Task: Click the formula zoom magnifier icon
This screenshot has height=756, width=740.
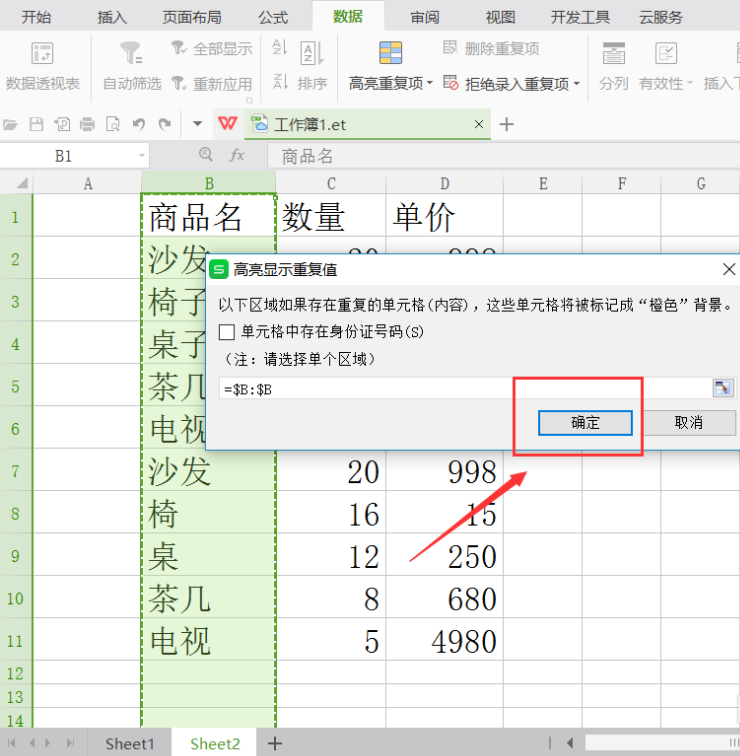Action: coord(206,154)
